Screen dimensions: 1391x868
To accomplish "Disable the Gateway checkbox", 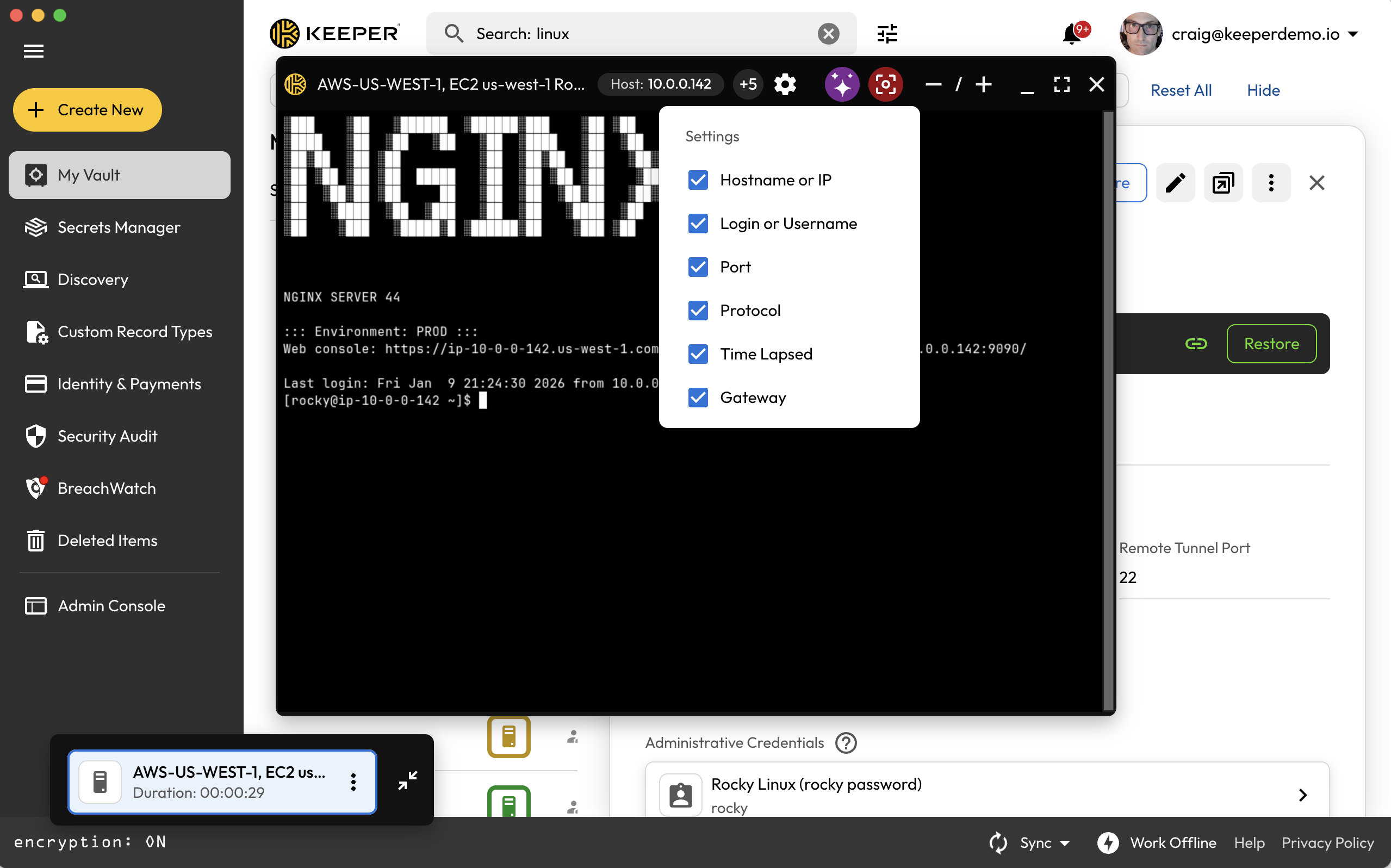I will coord(698,398).
